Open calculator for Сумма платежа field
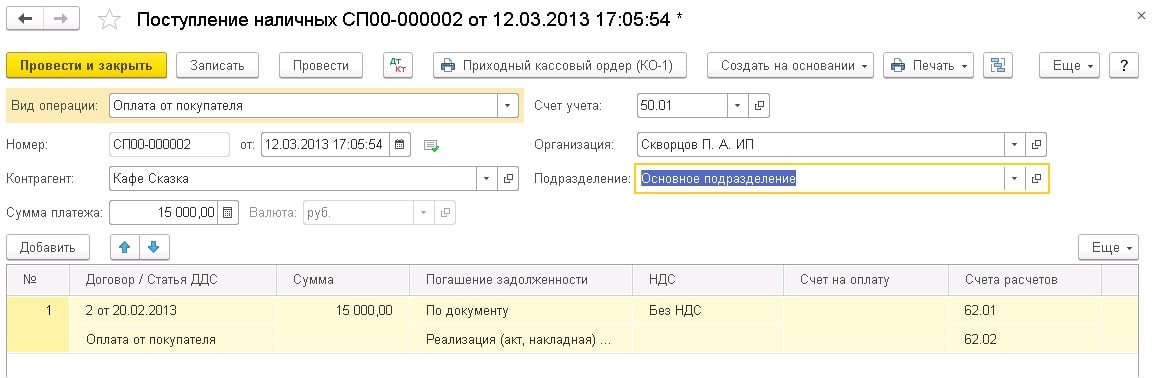Image resolution: width=1152 pixels, height=378 pixels. click(228, 213)
